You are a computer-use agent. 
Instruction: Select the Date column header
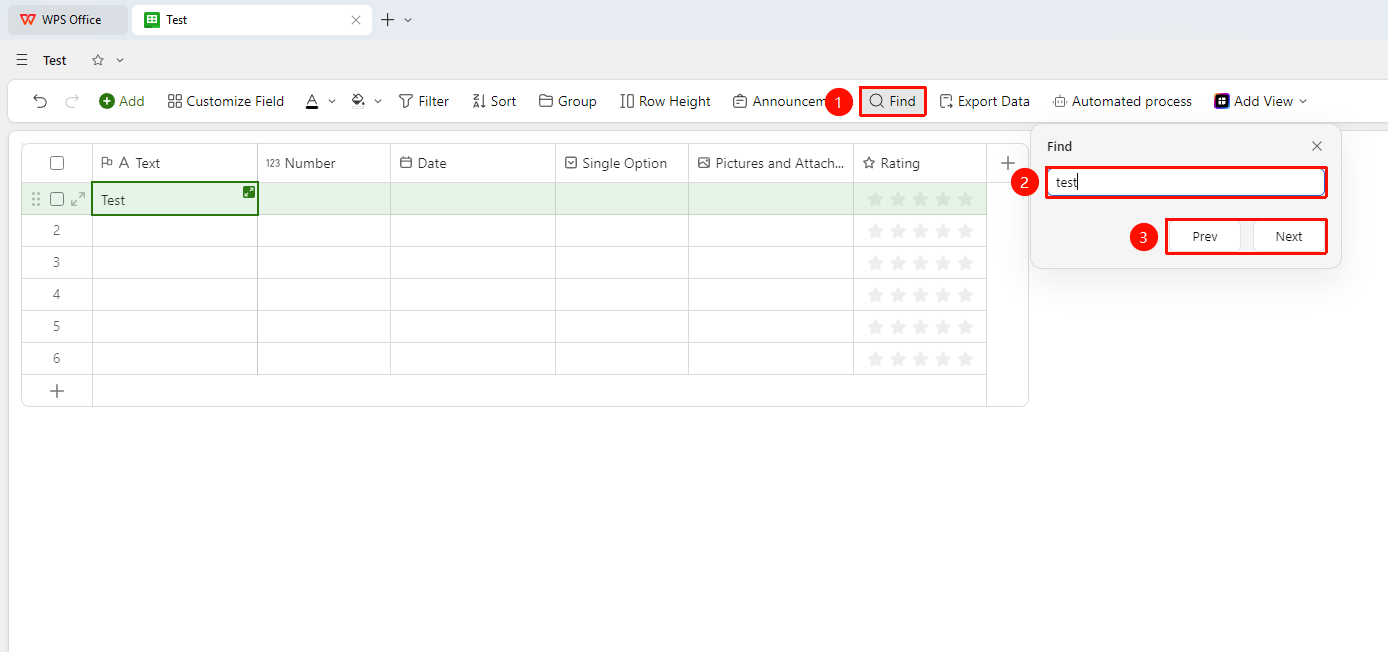pos(473,163)
